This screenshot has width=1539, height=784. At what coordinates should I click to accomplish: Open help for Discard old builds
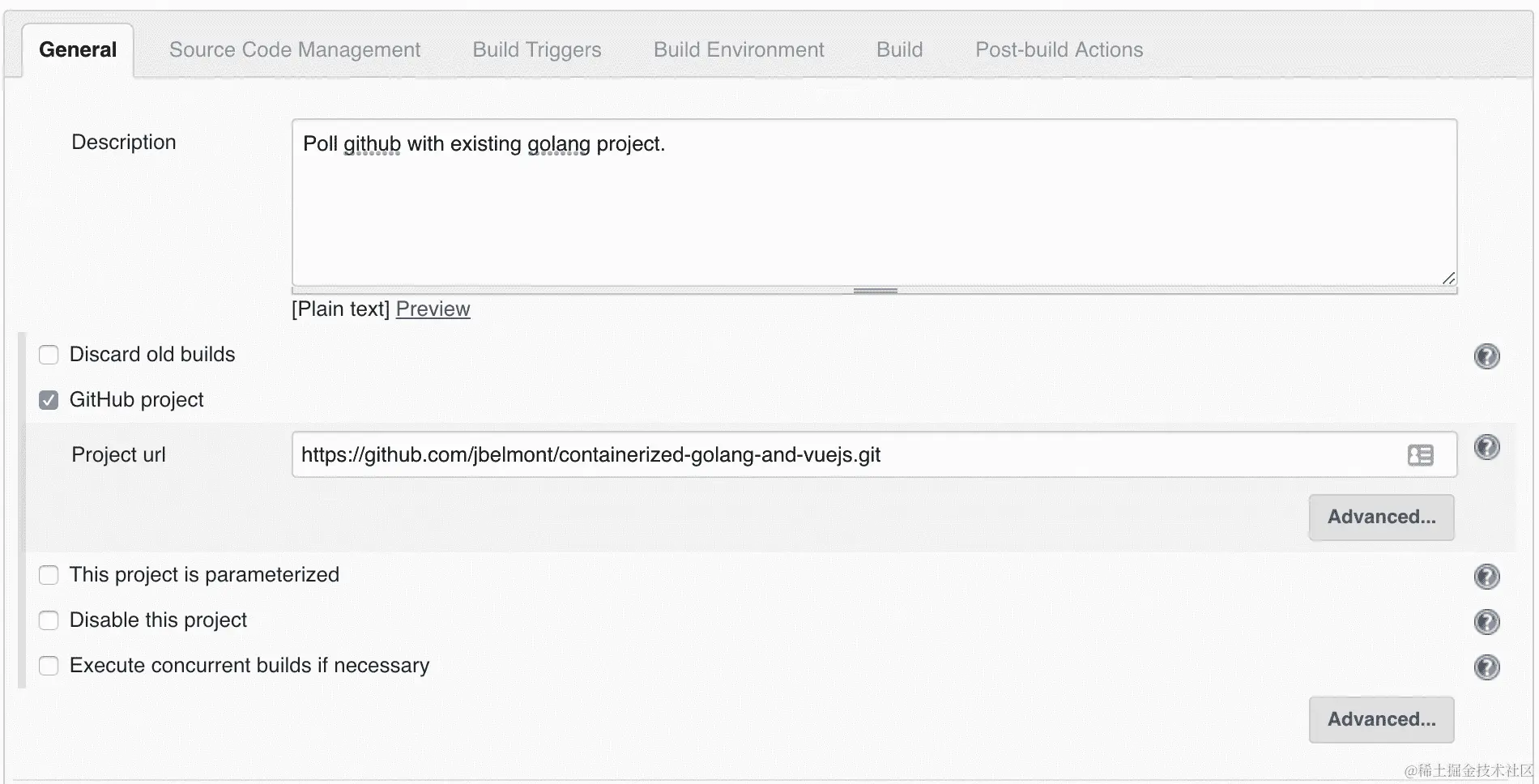click(x=1486, y=356)
